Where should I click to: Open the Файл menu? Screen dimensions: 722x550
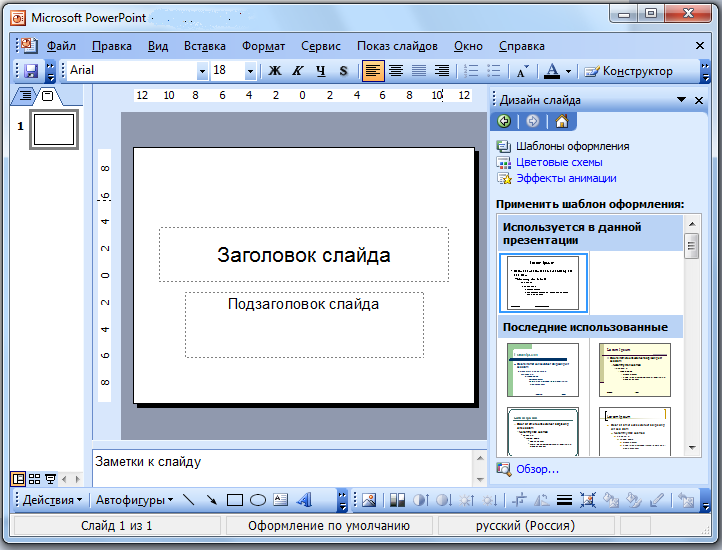[61, 46]
